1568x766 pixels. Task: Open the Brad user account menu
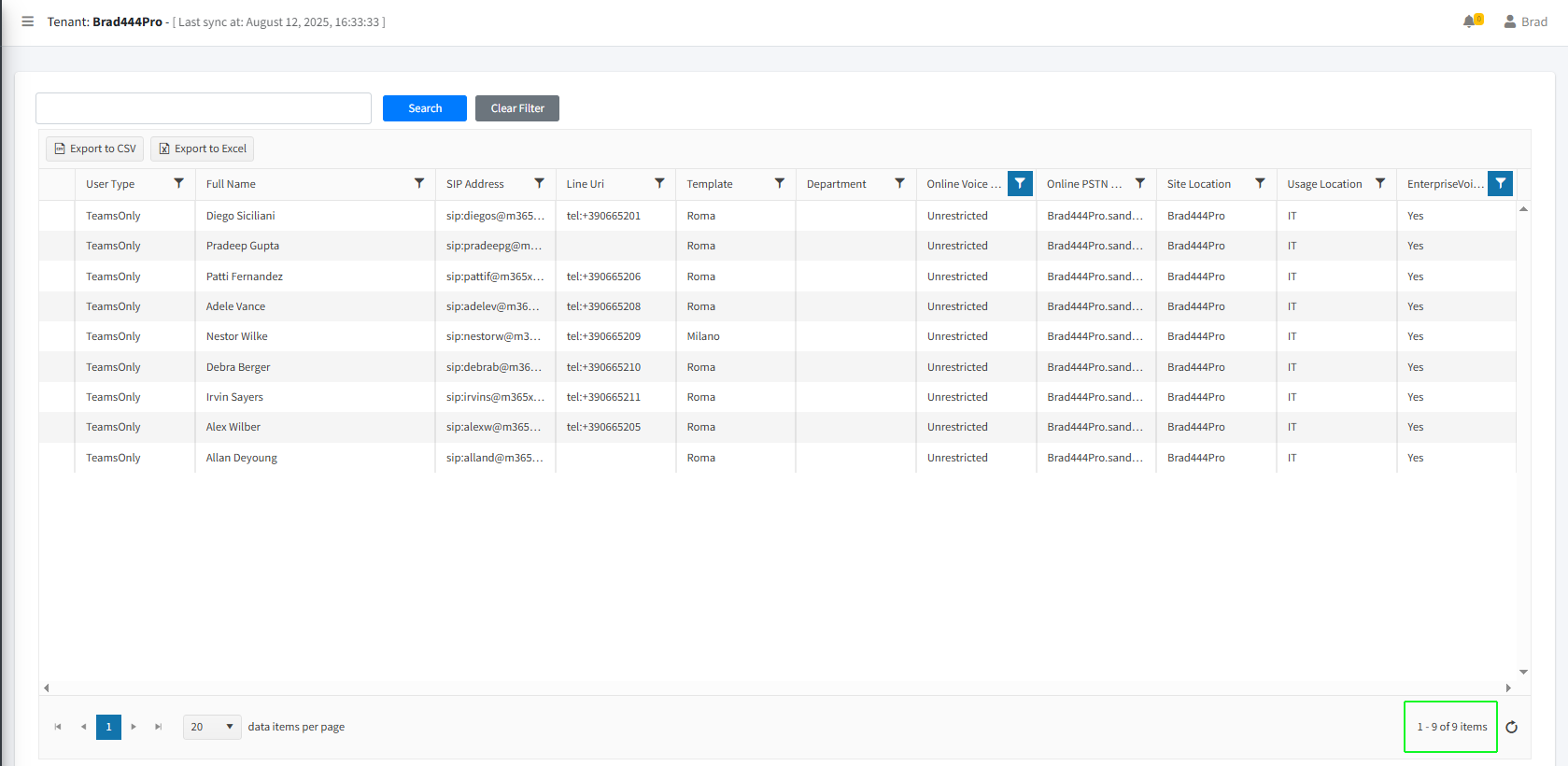(x=1525, y=21)
